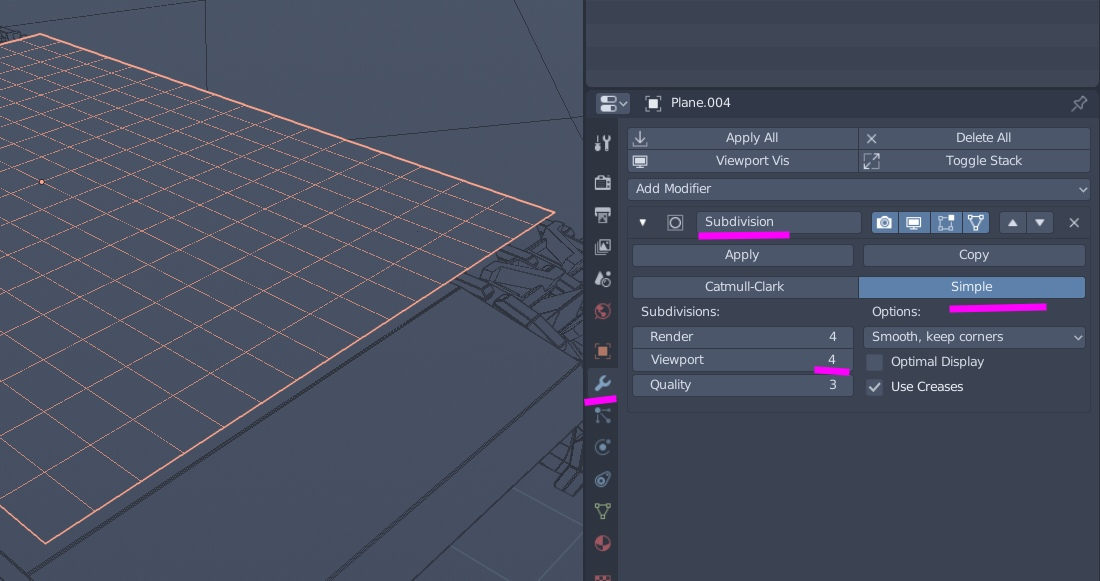Click the Plane.004 object name

point(700,103)
